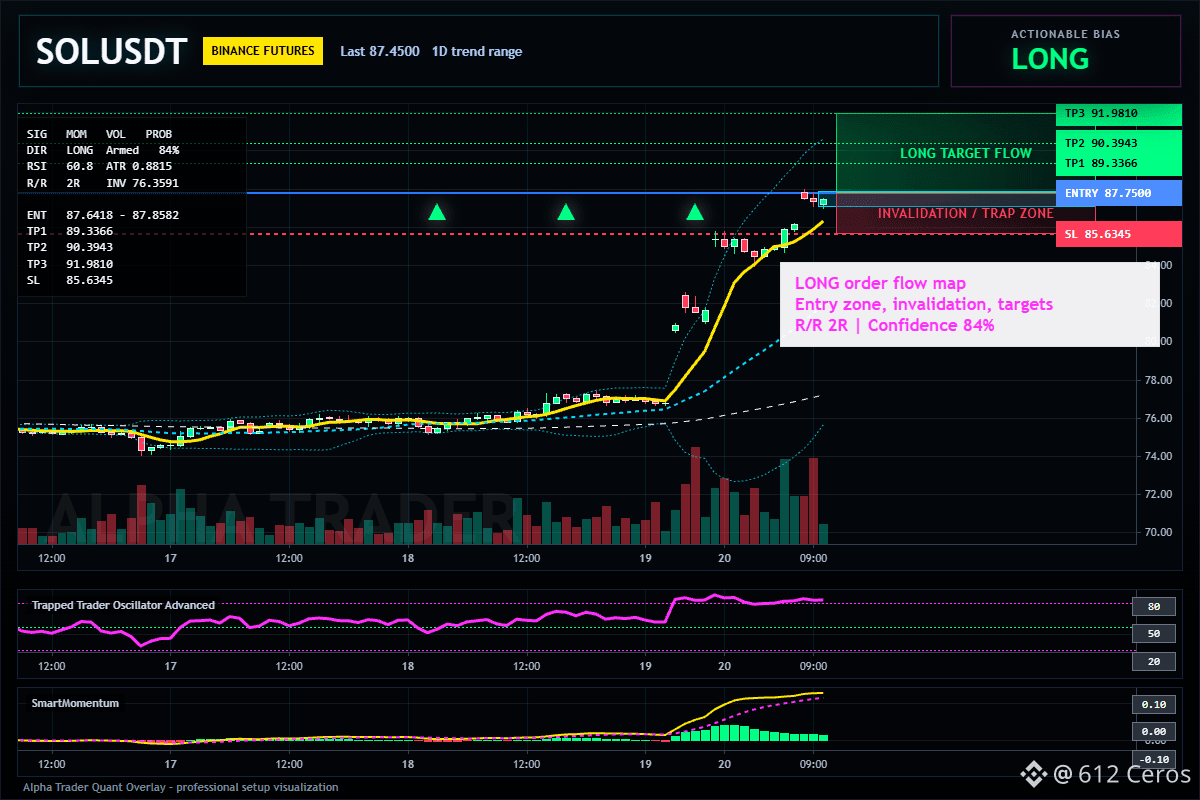Click the 19 date label on main chart axis
1200x800 pixels.
pyautogui.click(x=645, y=558)
